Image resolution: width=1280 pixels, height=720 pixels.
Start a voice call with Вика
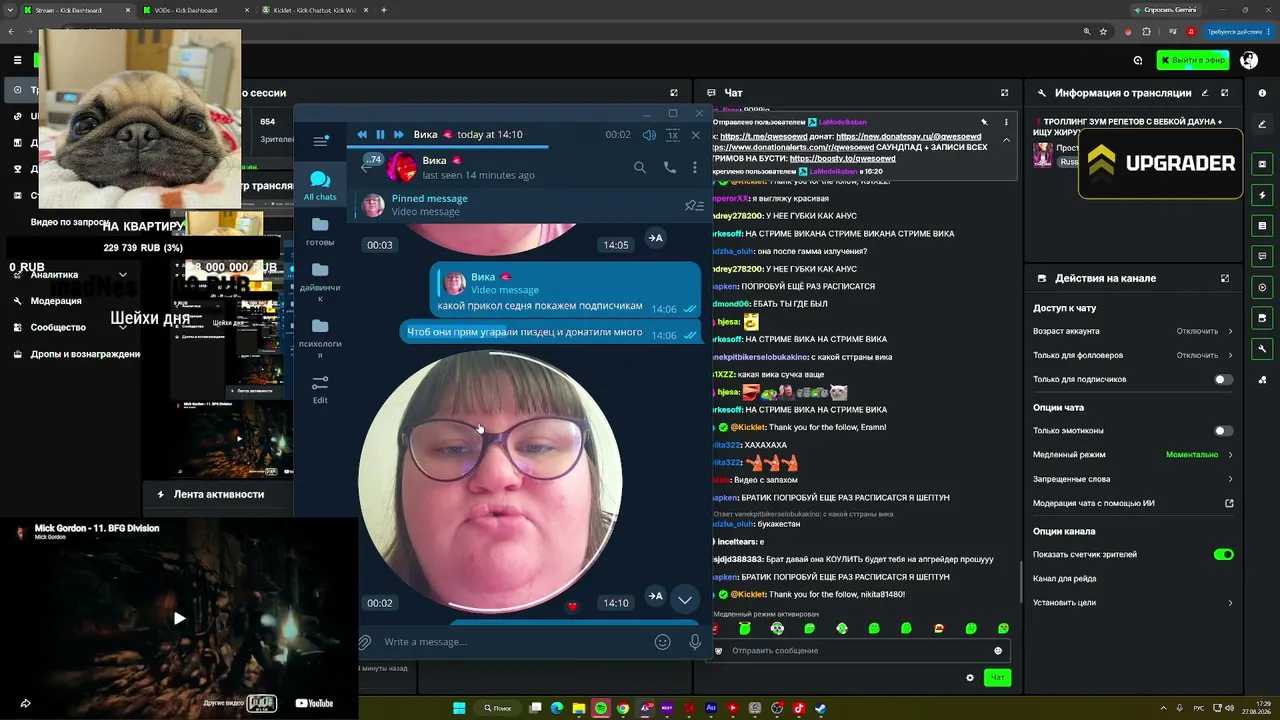669,167
